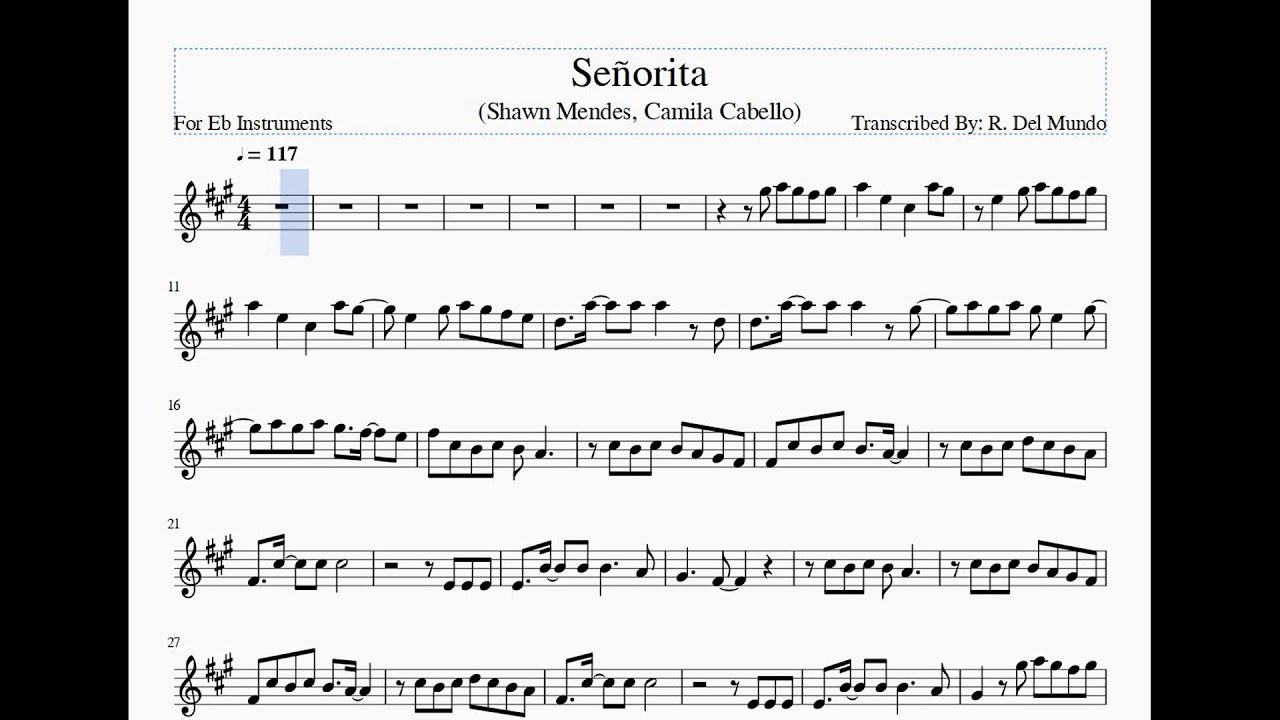Click the title text "Señorita"
The height and width of the screenshot is (720, 1280).
pos(640,73)
